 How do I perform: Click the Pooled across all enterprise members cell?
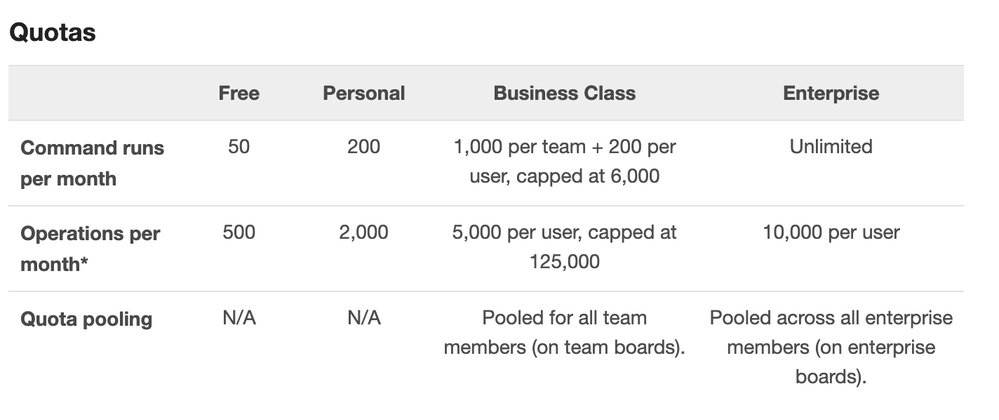pyautogui.click(x=831, y=347)
